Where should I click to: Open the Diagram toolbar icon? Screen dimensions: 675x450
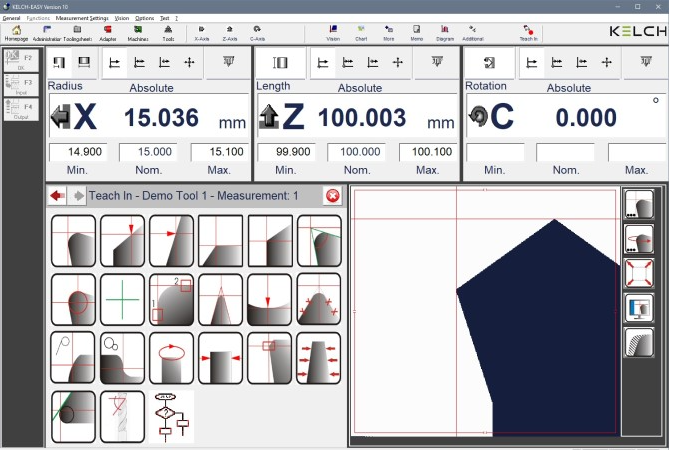[445, 33]
